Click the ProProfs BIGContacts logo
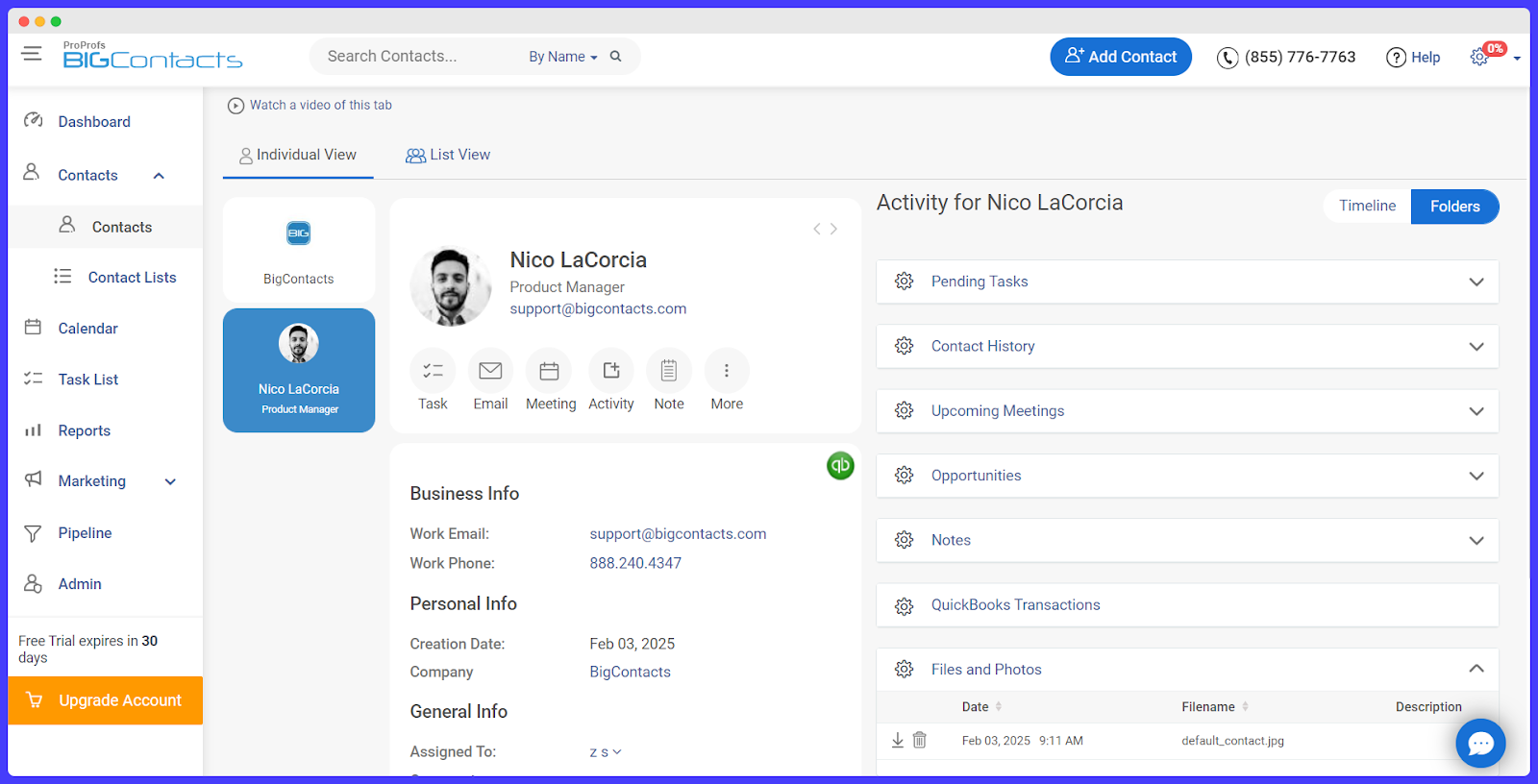The height and width of the screenshot is (784, 1538). tap(152, 56)
